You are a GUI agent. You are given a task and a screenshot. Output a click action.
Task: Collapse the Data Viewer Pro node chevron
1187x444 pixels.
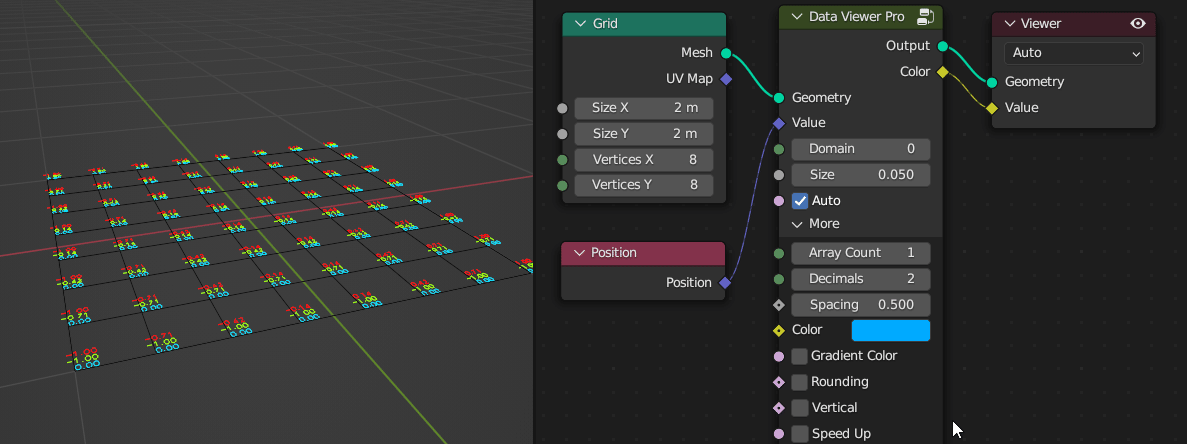tap(796, 16)
